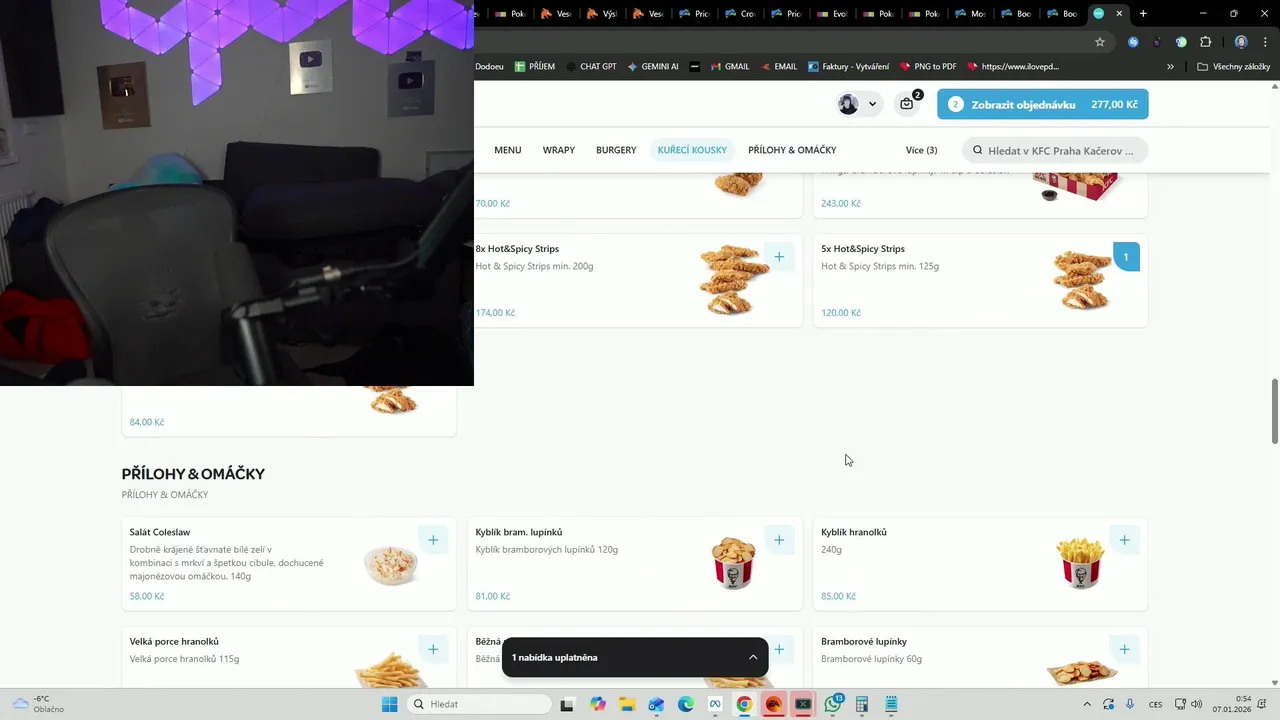
Task: Add Kyblík hranolků with the plus button
Action: 1125,540
